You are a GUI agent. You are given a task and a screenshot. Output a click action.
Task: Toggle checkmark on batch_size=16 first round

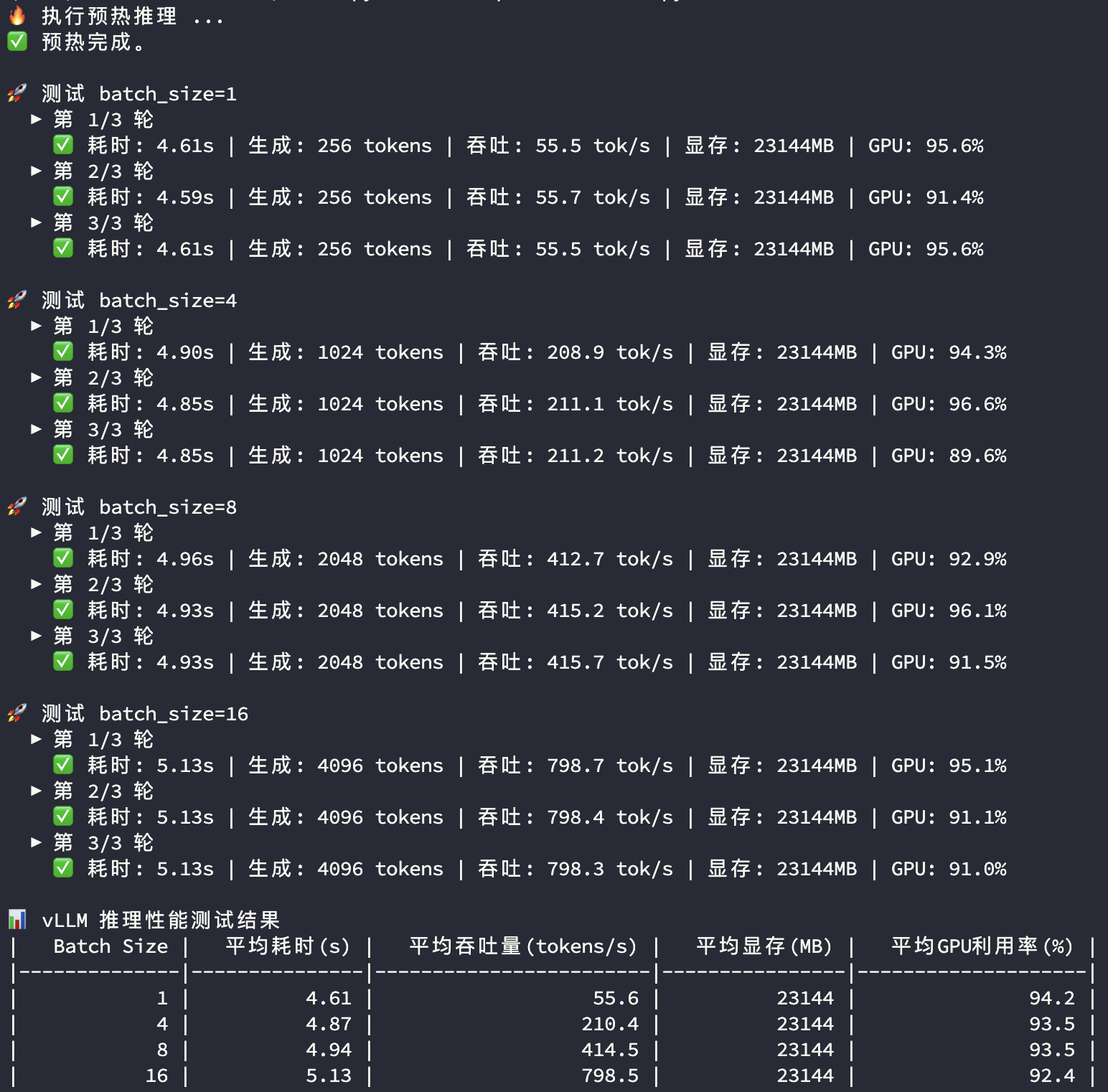[62, 765]
